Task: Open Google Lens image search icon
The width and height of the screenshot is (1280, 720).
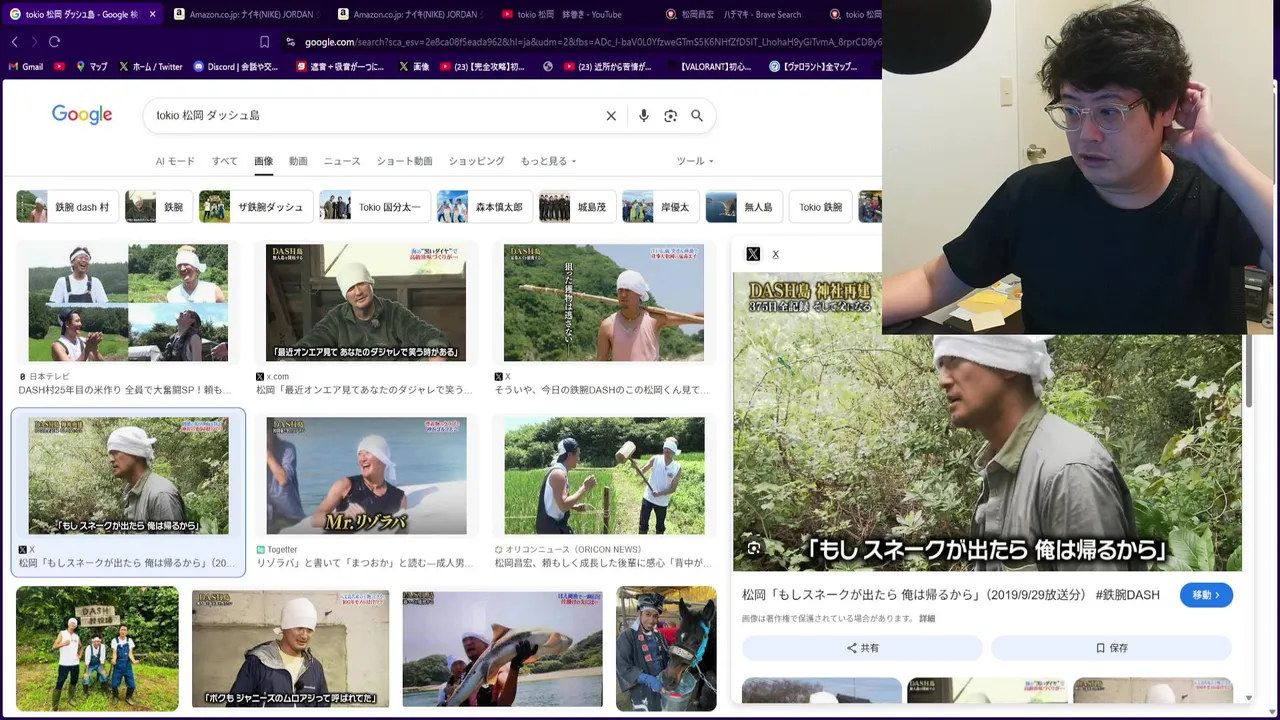Action: (x=671, y=116)
